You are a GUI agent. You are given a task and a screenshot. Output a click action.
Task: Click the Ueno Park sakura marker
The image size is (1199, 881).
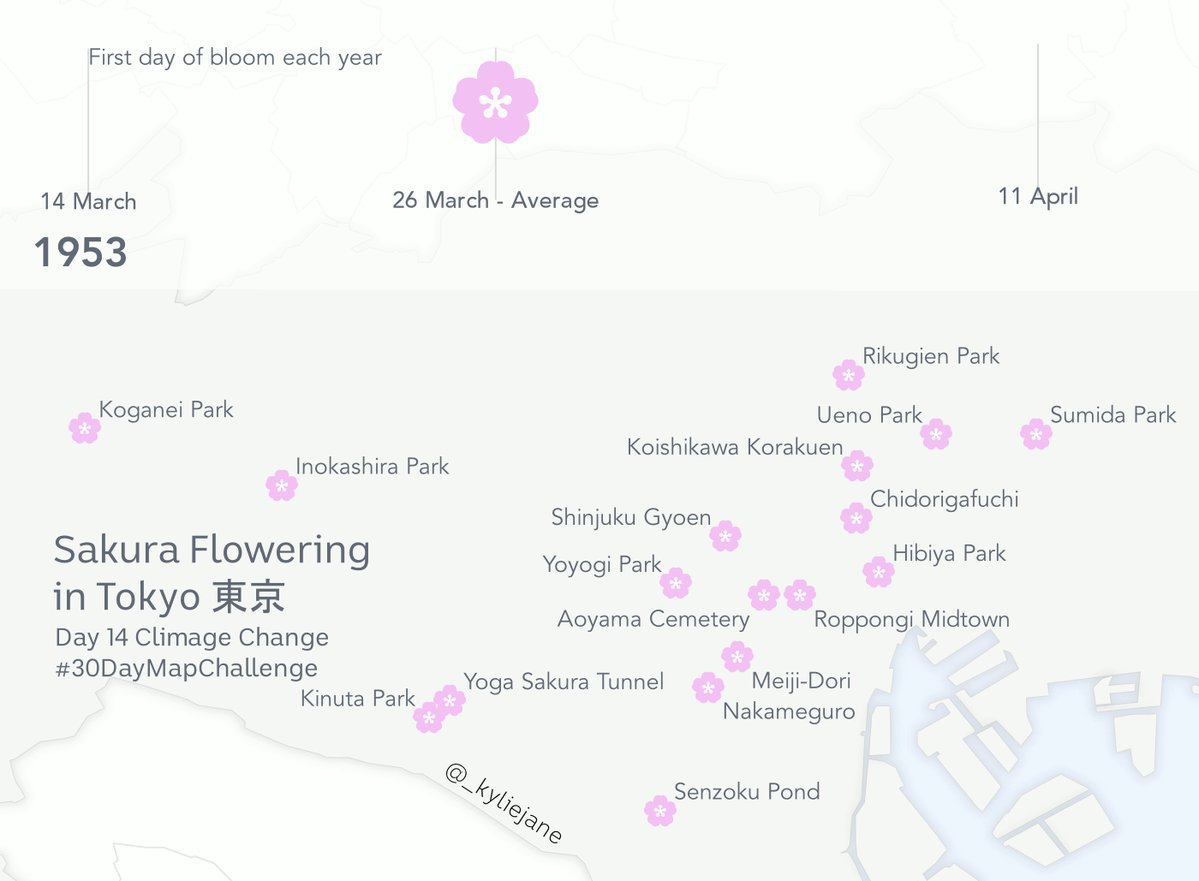[x=936, y=434]
